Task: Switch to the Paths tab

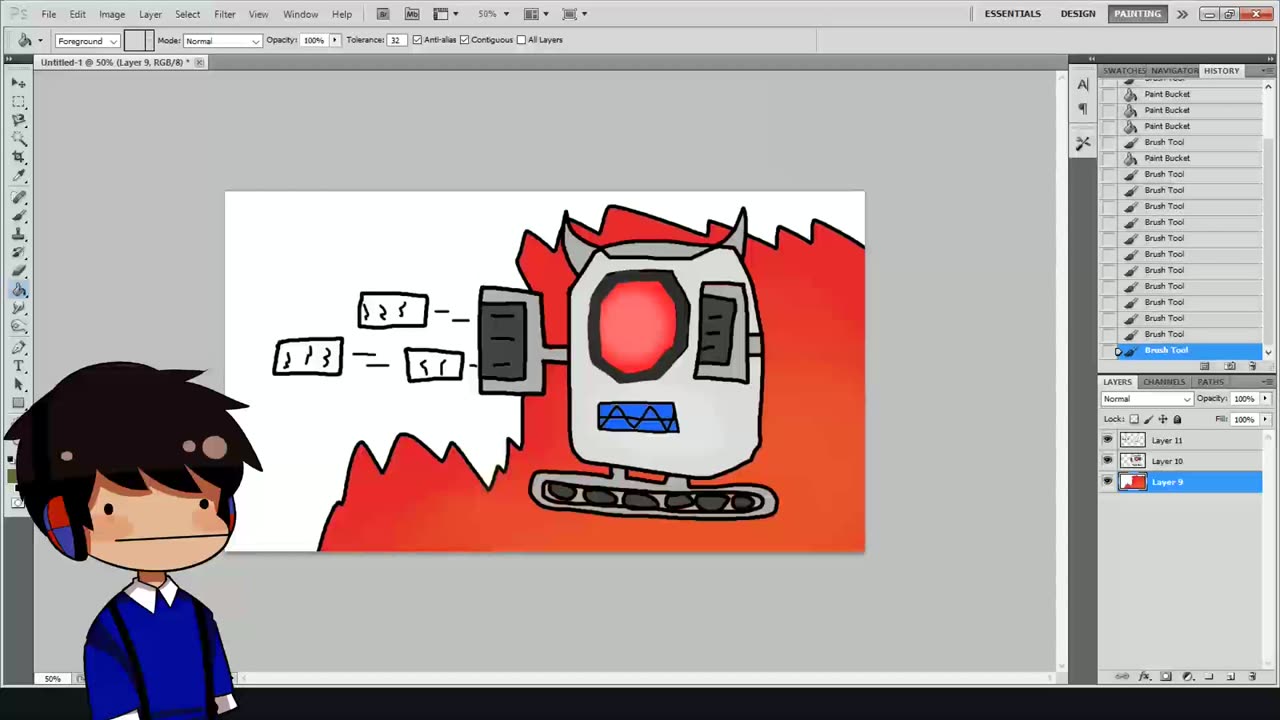Action: (x=1210, y=382)
